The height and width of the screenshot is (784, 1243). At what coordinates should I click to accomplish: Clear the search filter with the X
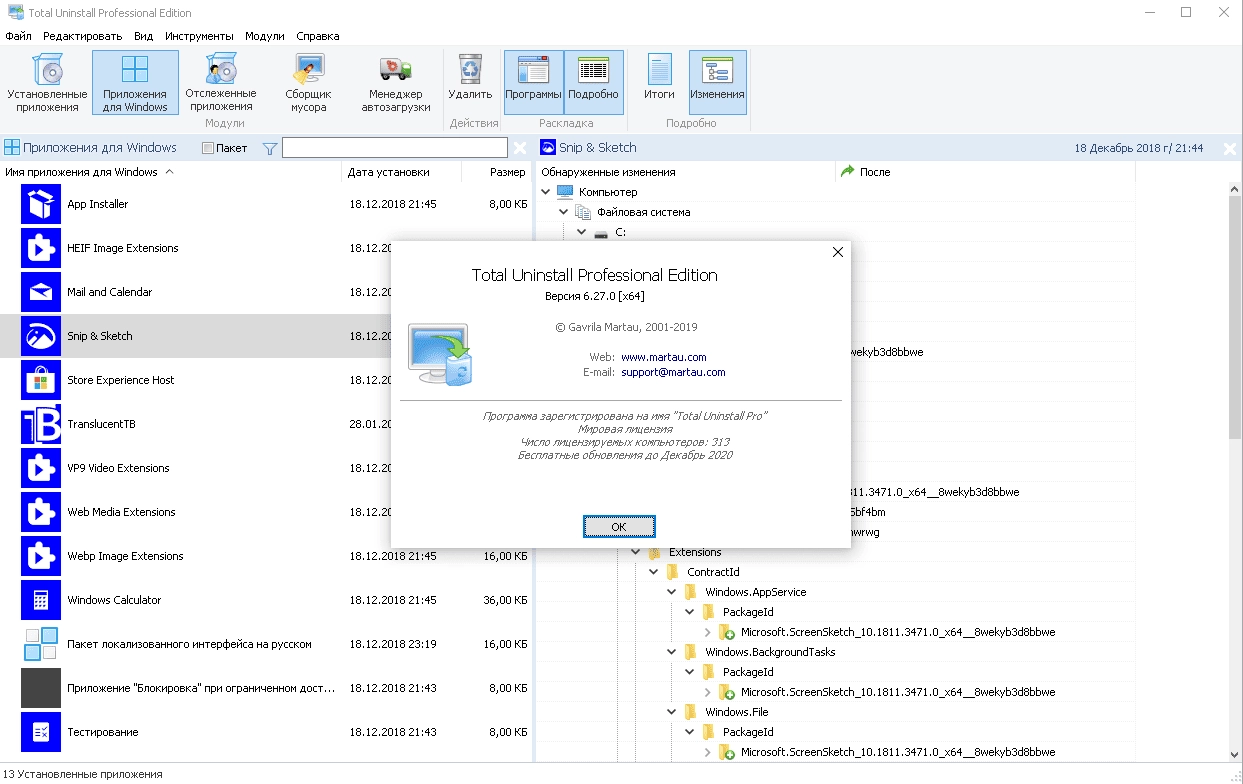[520, 148]
